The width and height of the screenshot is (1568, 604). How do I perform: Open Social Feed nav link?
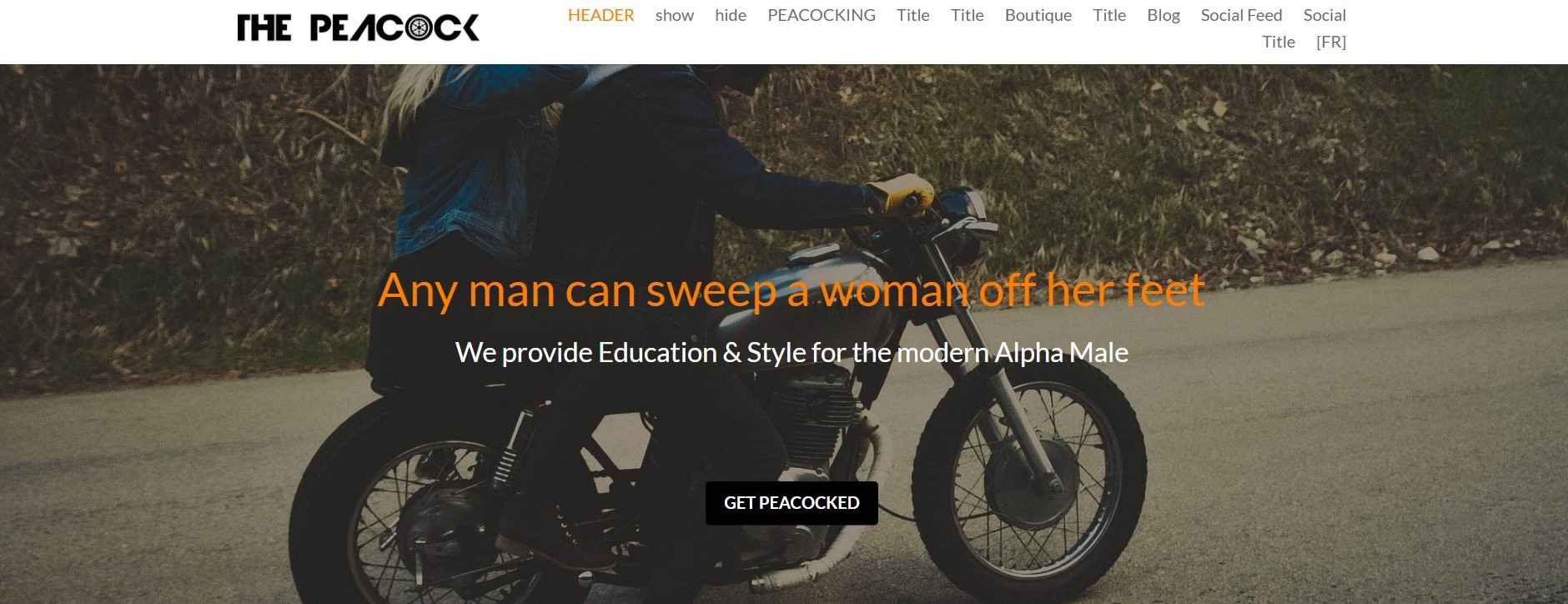click(x=1241, y=15)
